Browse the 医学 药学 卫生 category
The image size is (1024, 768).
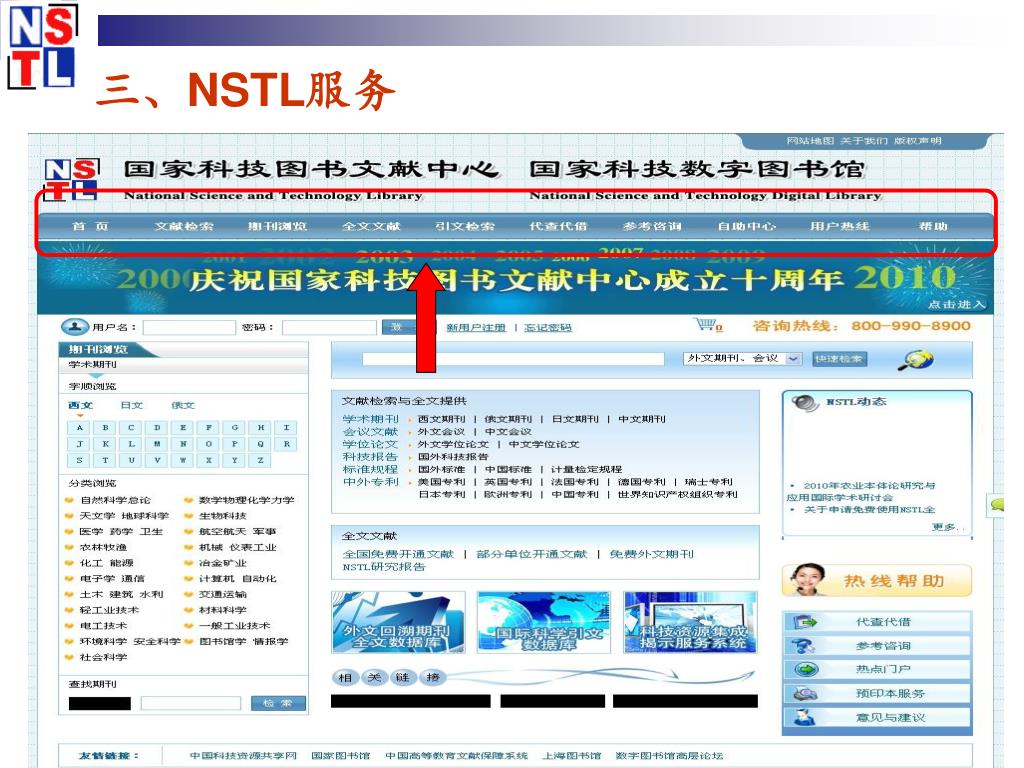click(121, 532)
